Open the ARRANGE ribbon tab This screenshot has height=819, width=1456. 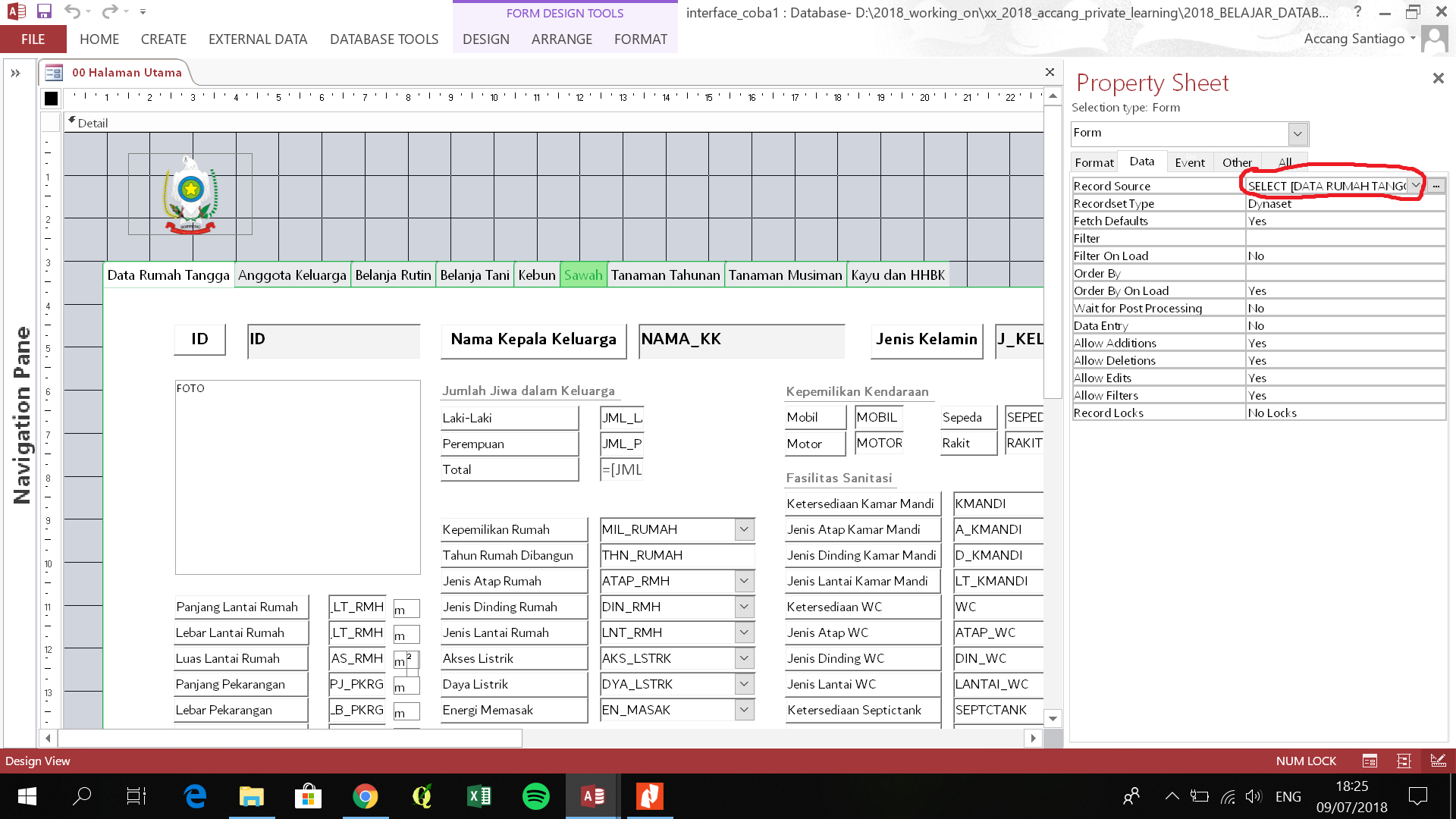tap(562, 39)
